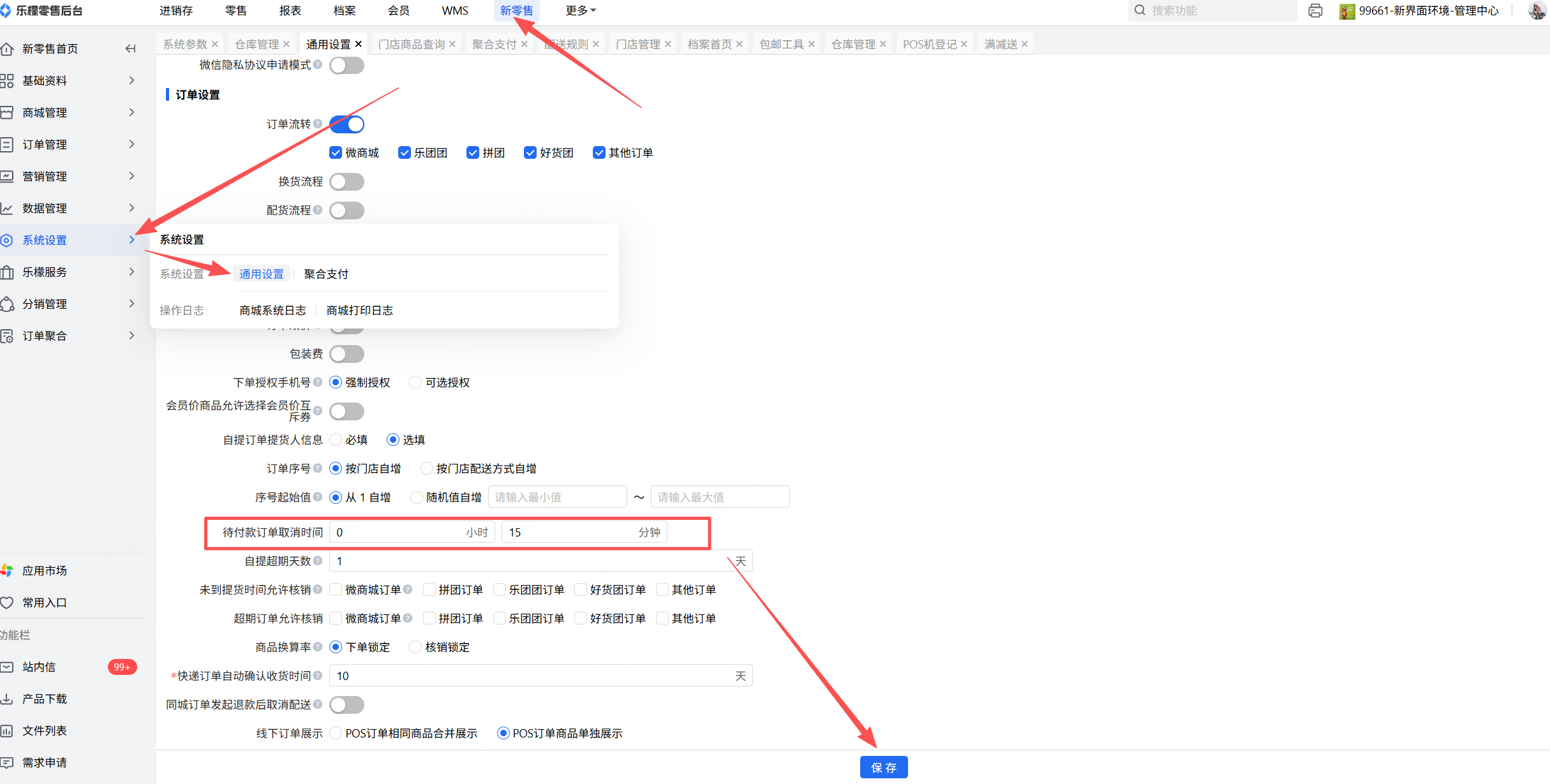
Task: Open the WMS top menu item
Action: tap(454, 11)
